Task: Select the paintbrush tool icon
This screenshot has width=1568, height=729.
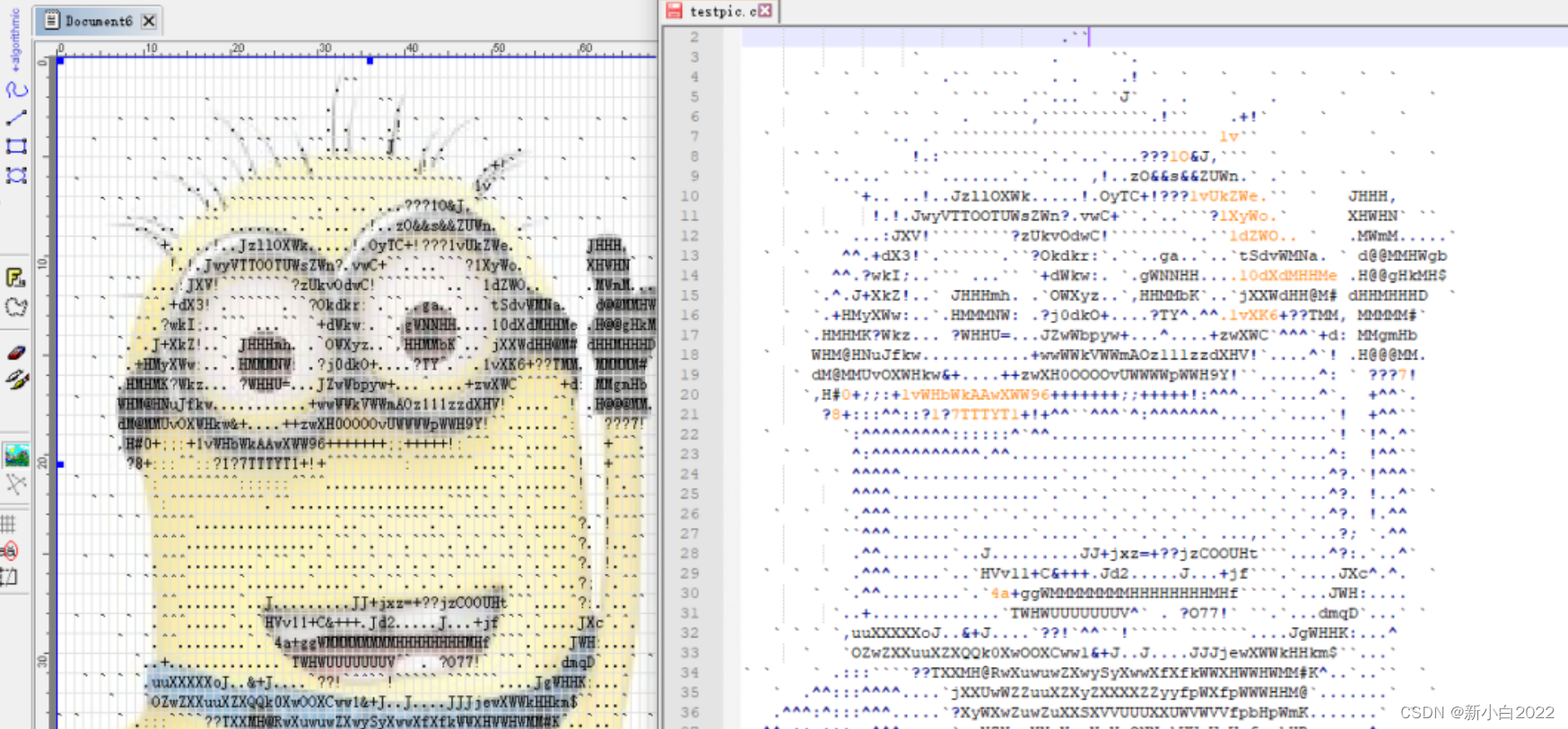Action: [x=16, y=380]
